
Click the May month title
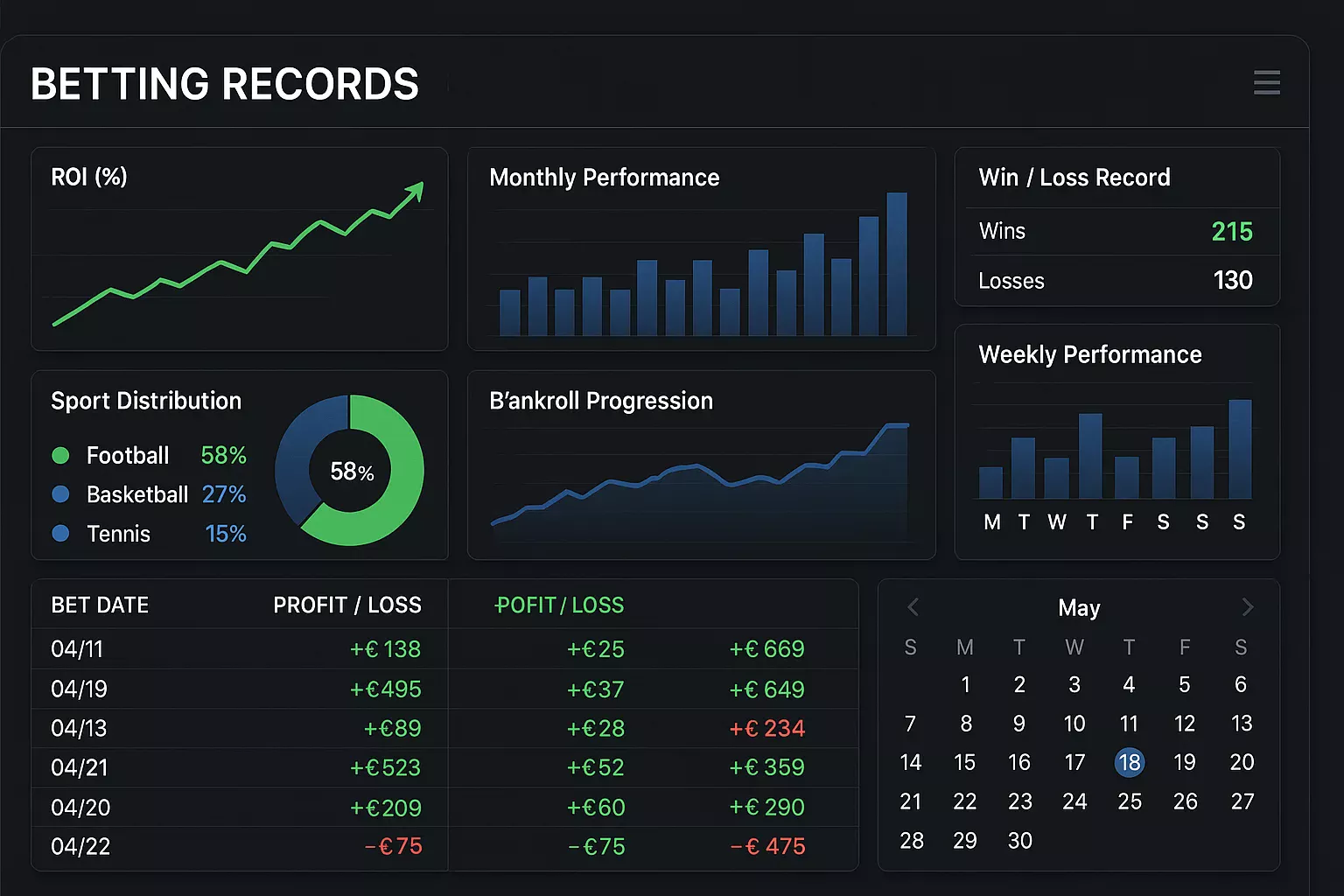pyautogui.click(x=1079, y=608)
